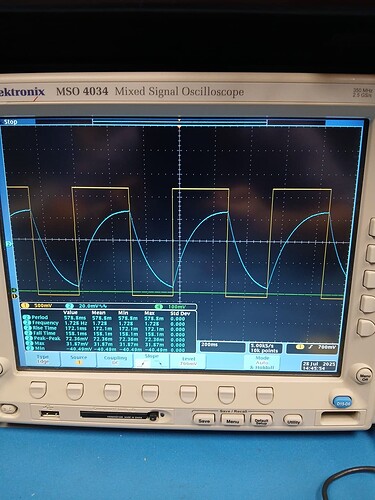Screen dimensions: 375x500
Task: Click the blue D15-D0 button
Action: click(343, 403)
